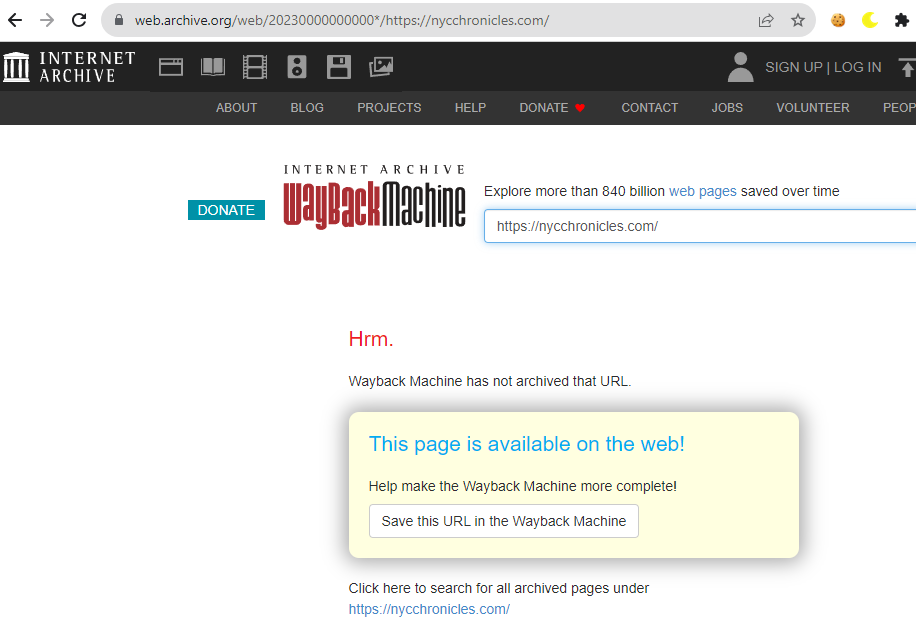Screen dimensions: 916x641
Task: Click 'Wayback Machine has not archived that URL.' text
Action: 490,382
